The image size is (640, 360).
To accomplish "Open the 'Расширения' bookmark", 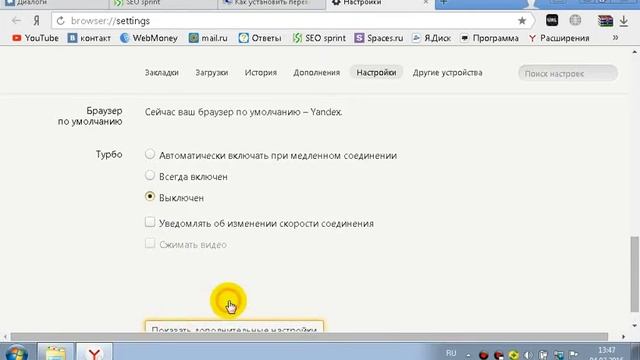I will point(559,38).
